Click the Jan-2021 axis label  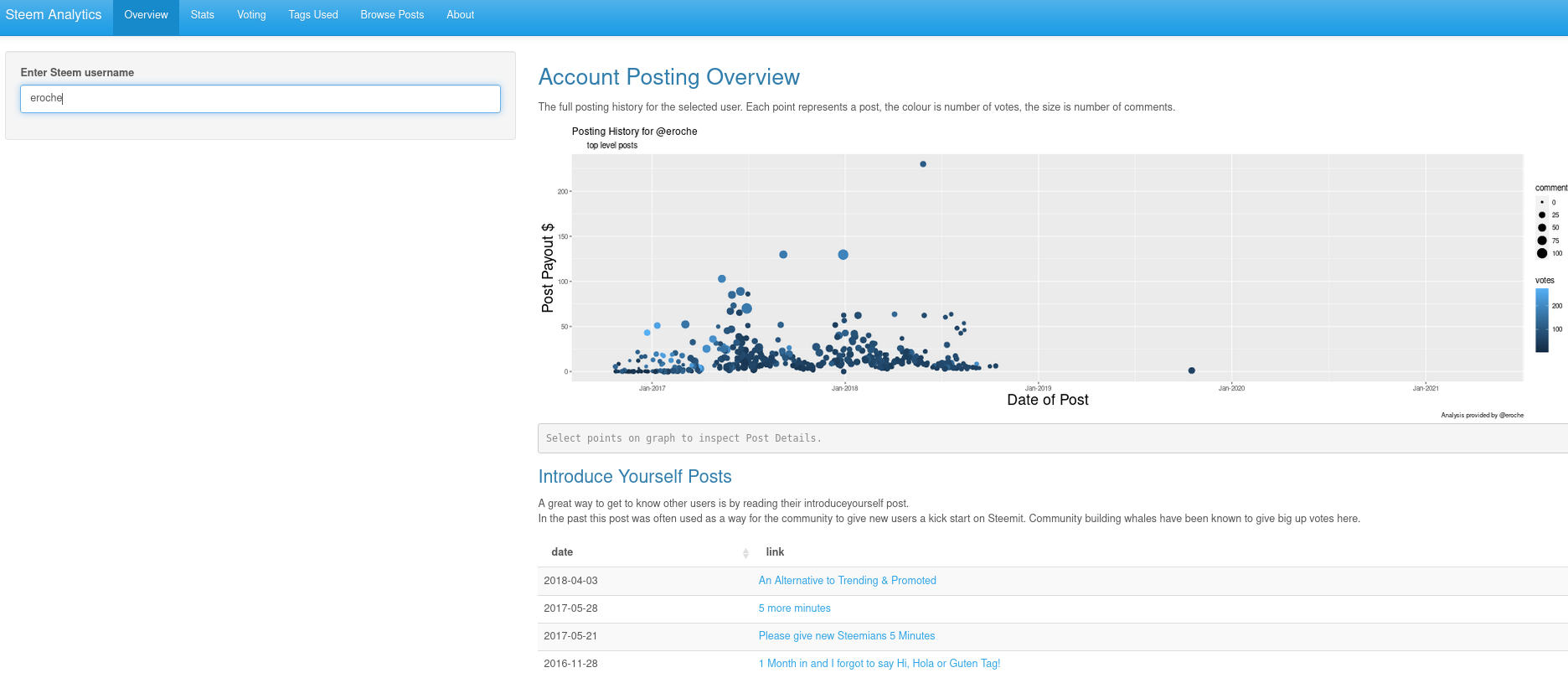coord(1426,388)
